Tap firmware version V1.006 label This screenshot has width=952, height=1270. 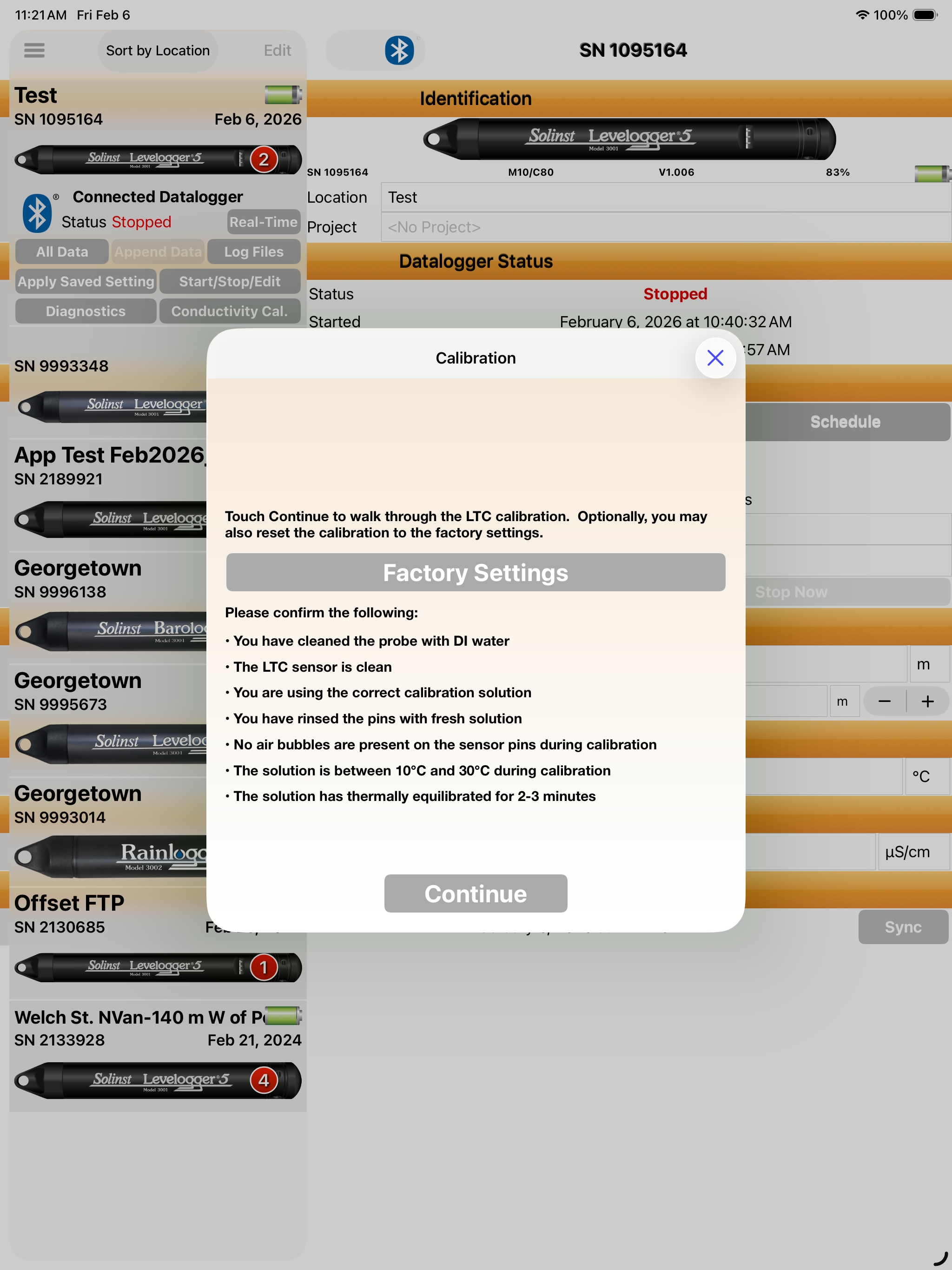pos(676,172)
